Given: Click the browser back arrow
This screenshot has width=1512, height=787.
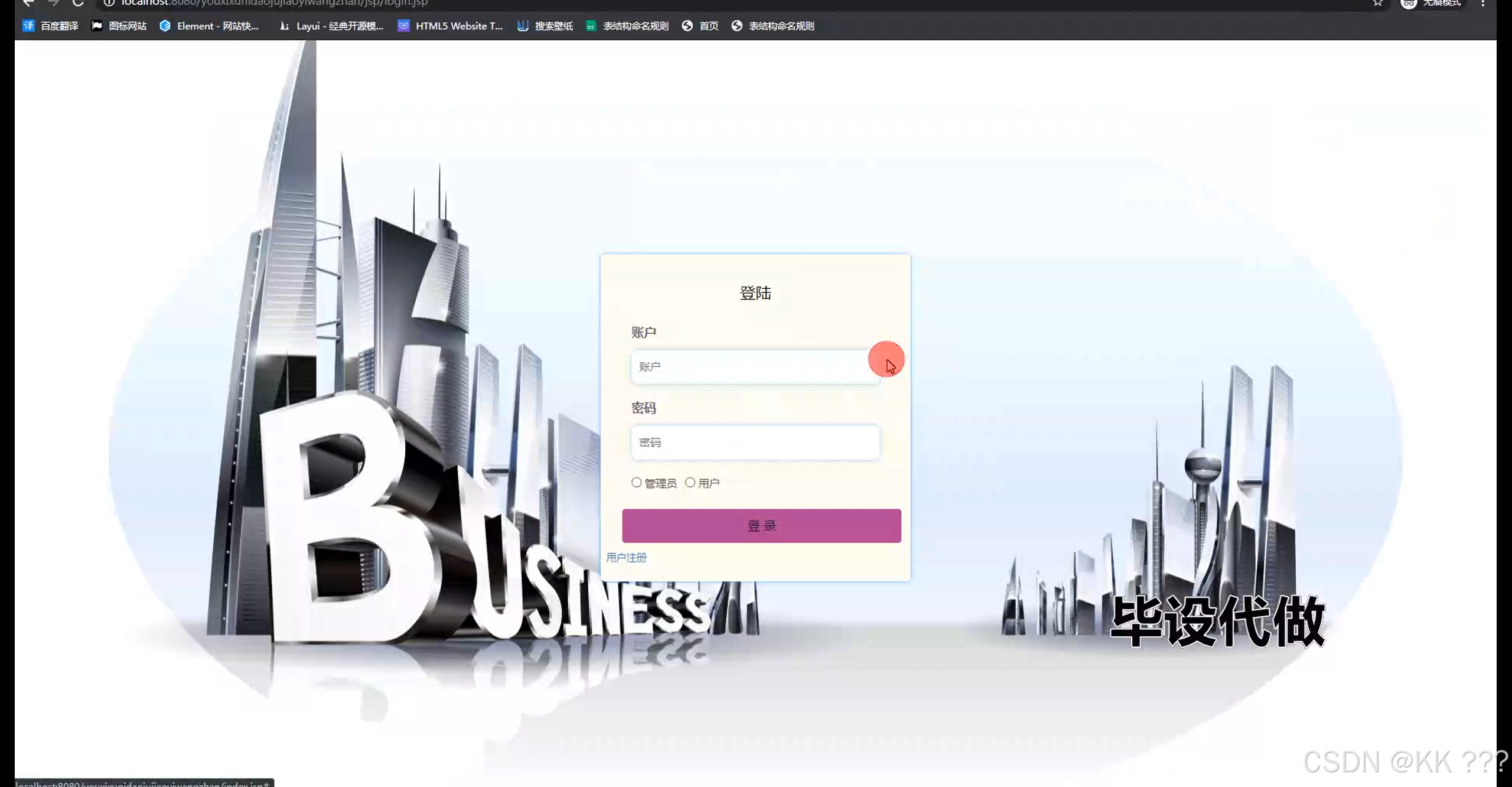Looking at the screenshot, I should [28, 3].
